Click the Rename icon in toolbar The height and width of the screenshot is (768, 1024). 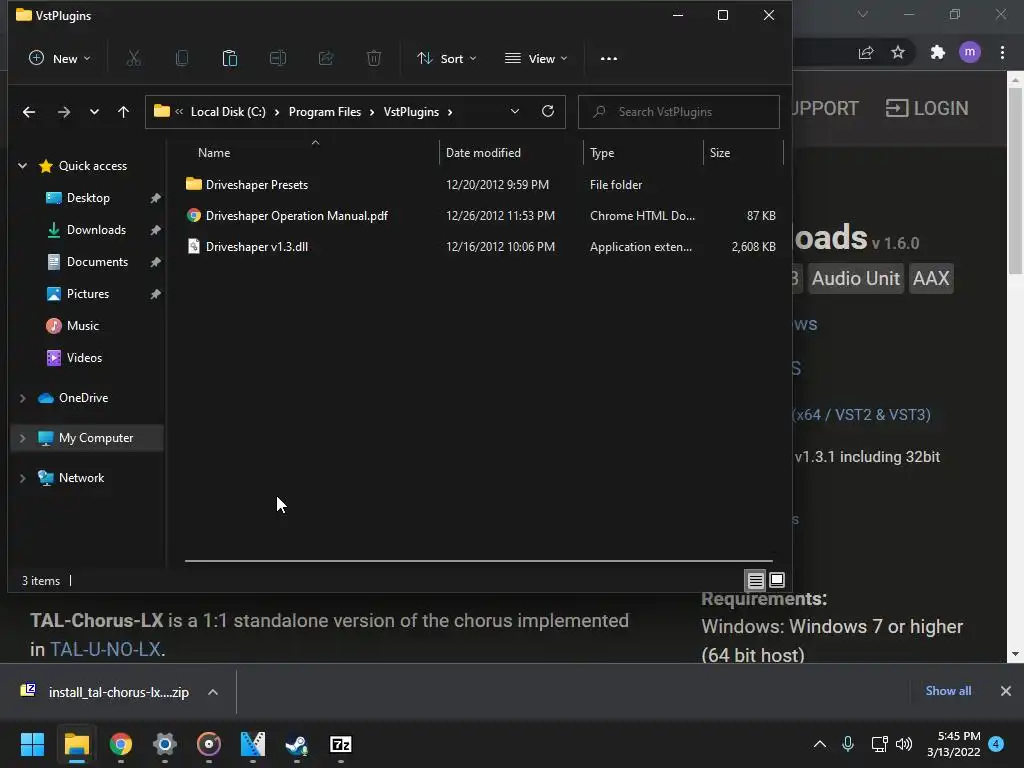coord(278,59)
